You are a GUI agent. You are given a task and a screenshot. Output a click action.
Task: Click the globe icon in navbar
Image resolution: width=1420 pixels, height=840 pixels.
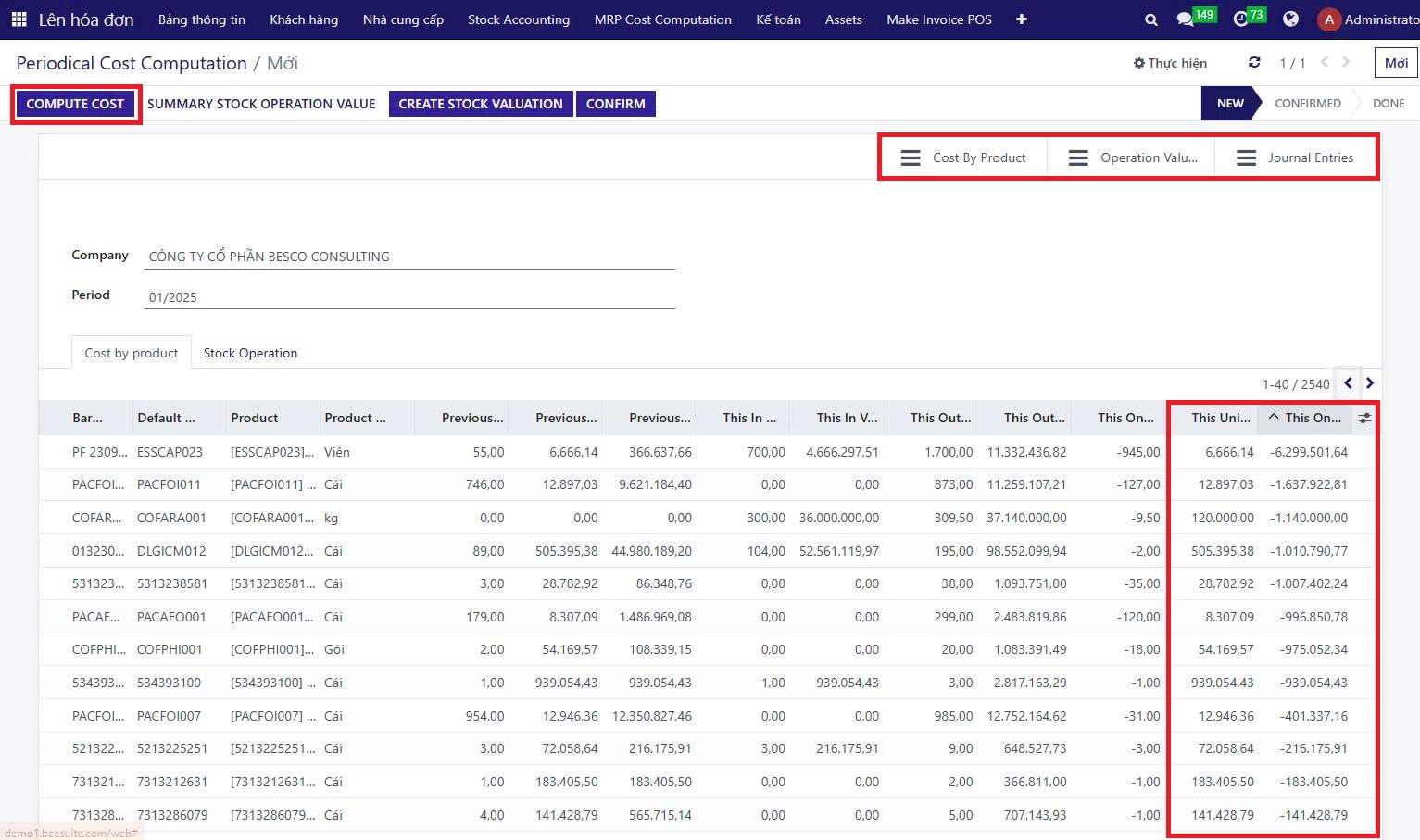1290,19
